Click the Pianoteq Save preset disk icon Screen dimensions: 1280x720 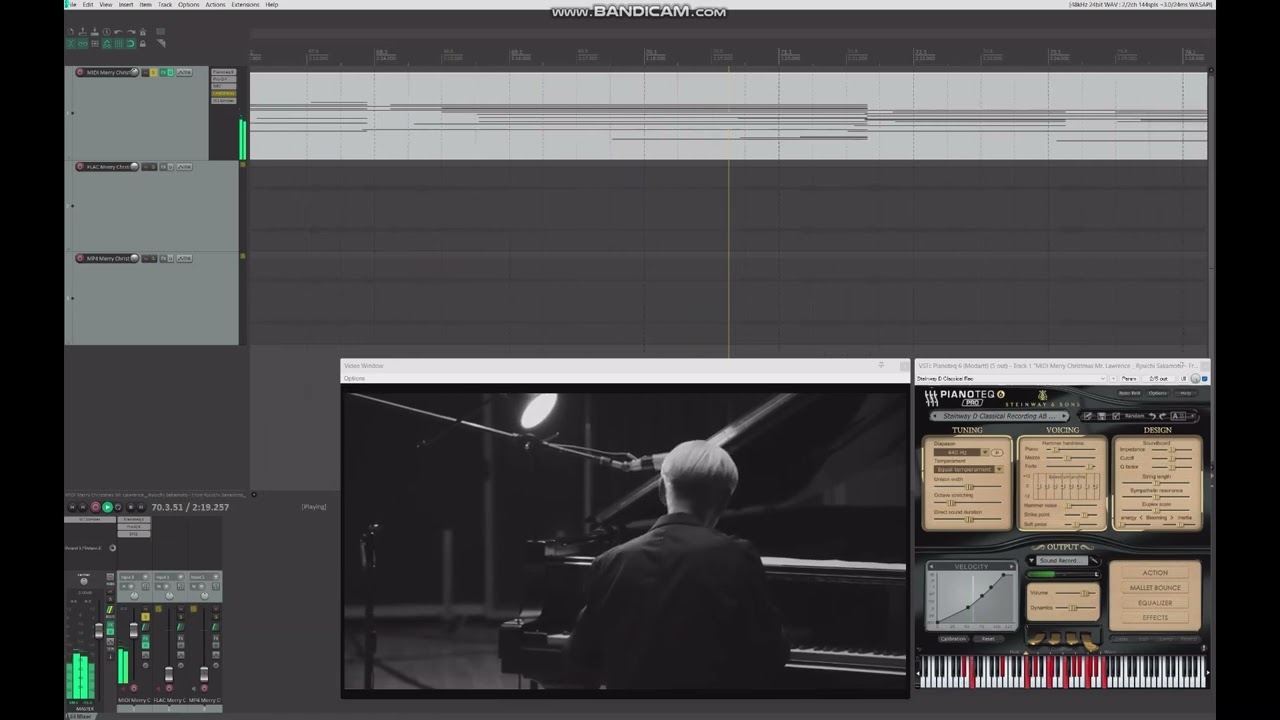pos(1101,416)
